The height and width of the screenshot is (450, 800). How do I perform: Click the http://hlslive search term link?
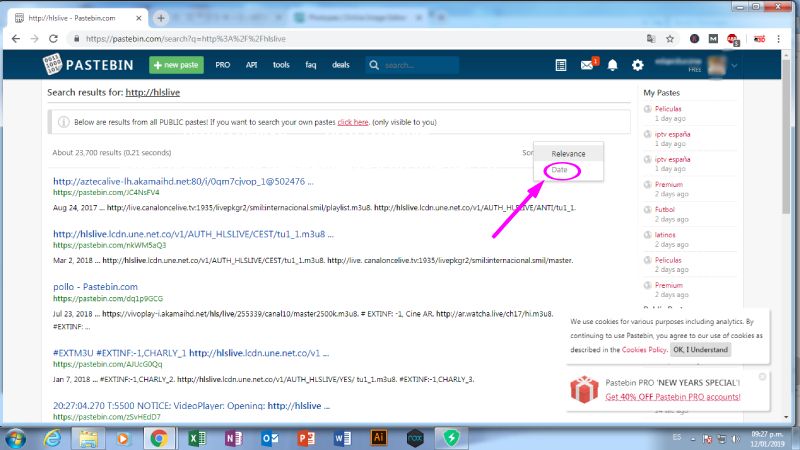(x=153, y=92)
